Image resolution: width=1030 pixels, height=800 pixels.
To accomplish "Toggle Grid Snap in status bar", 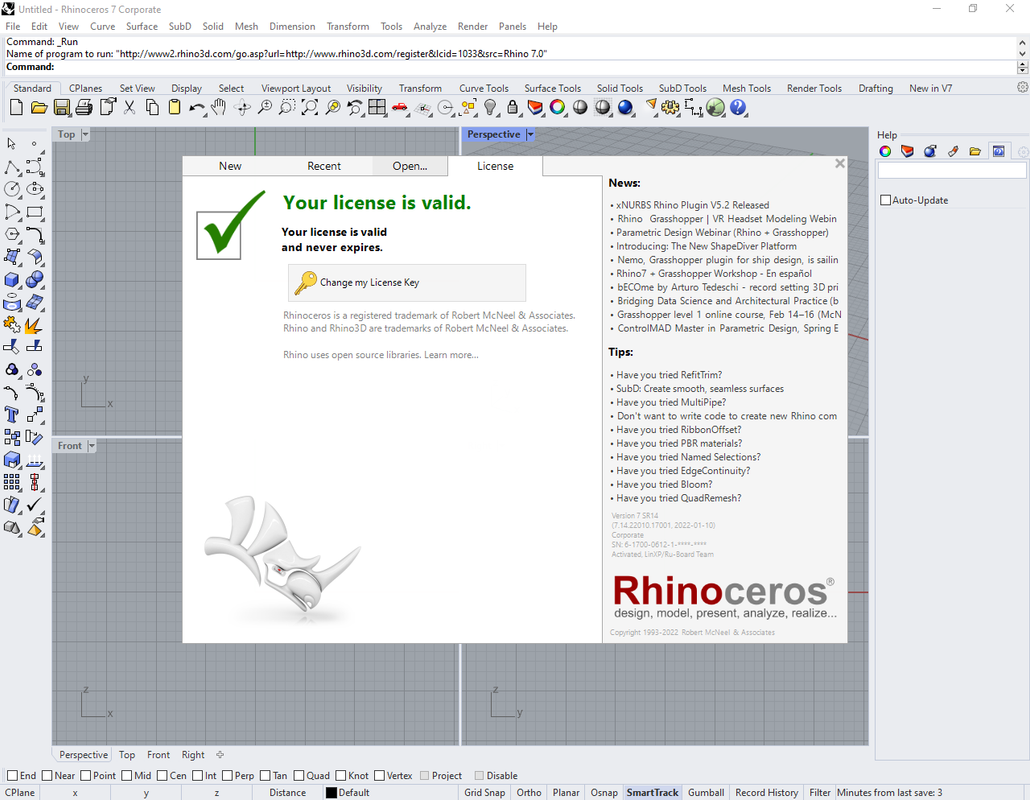I will (485, 793).
